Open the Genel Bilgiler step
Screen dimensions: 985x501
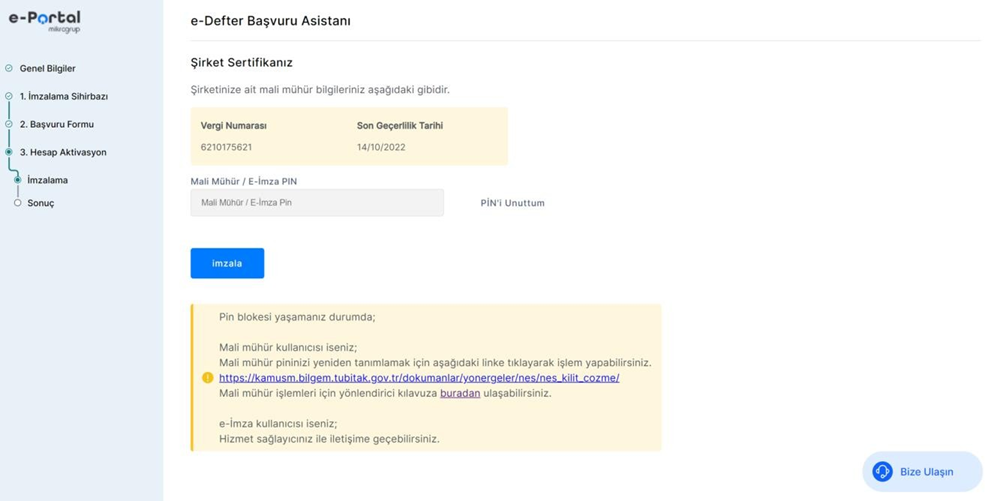pyautogui.click(x=47, y=69)
